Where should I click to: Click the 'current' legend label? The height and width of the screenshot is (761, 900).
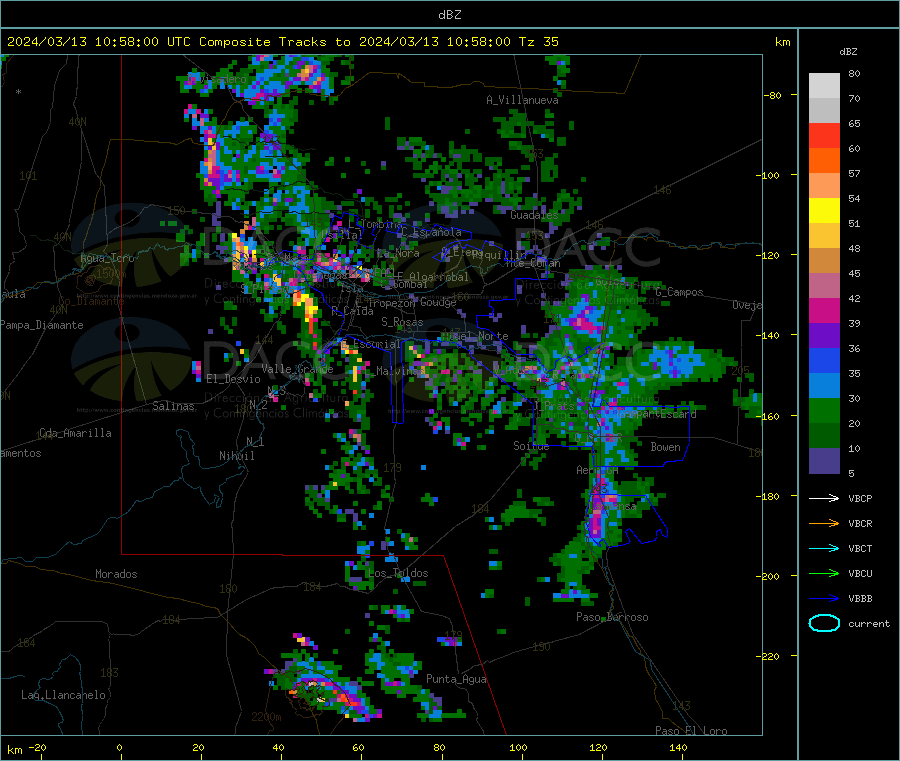[868, 623]
